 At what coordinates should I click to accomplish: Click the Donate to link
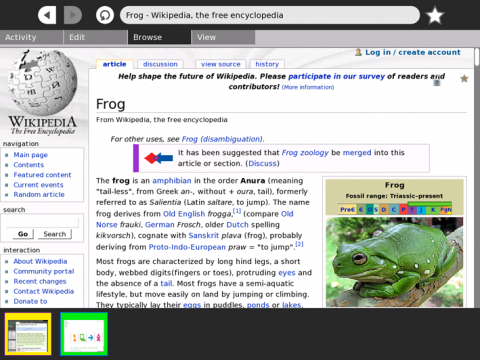point(30,301)
